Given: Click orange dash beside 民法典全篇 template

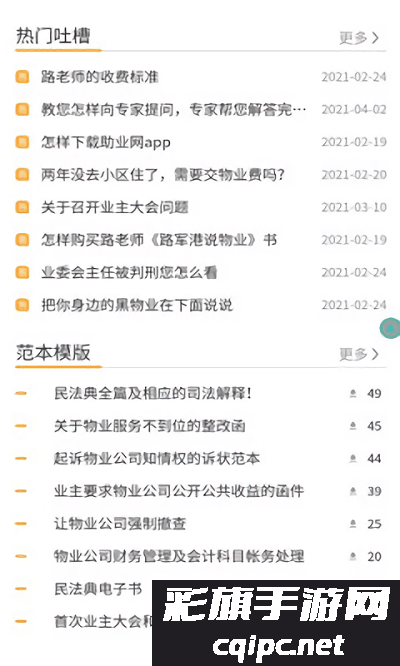Looking at the screenshot, I should tap(21, 393).
